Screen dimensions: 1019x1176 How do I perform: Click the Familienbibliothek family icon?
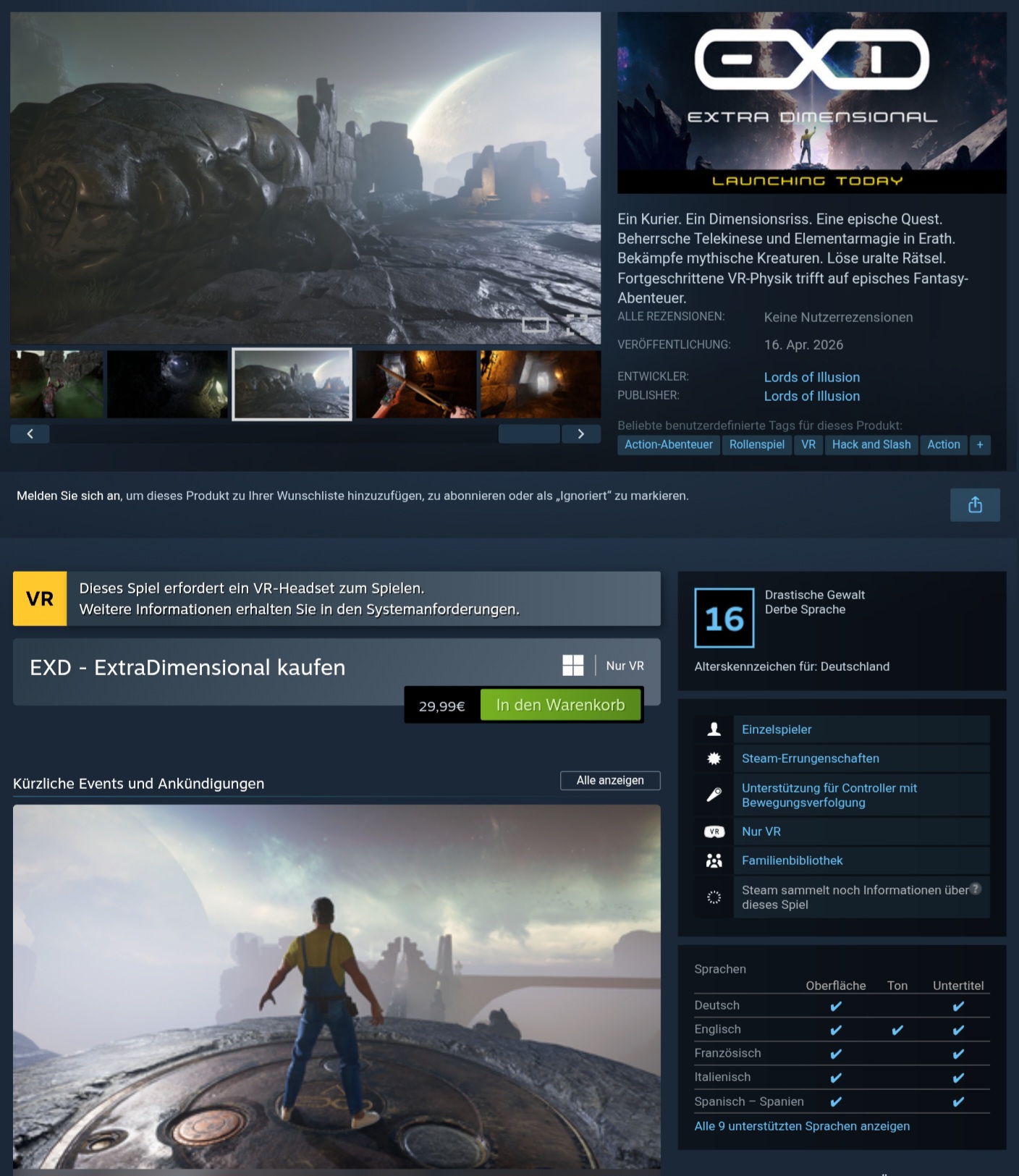tap(714, 860)
